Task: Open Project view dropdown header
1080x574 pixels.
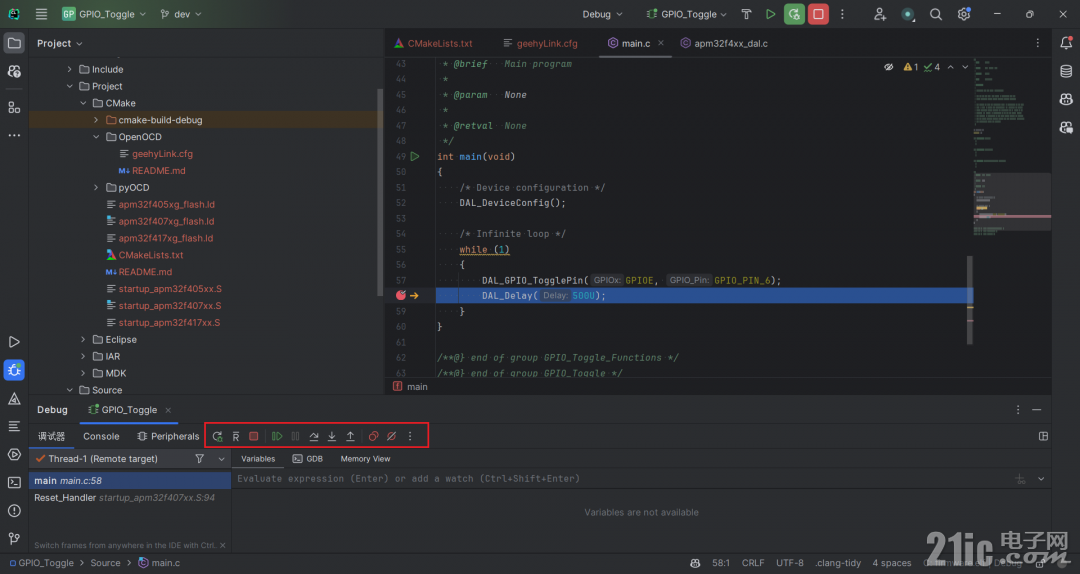Action: tap(59, 43)
